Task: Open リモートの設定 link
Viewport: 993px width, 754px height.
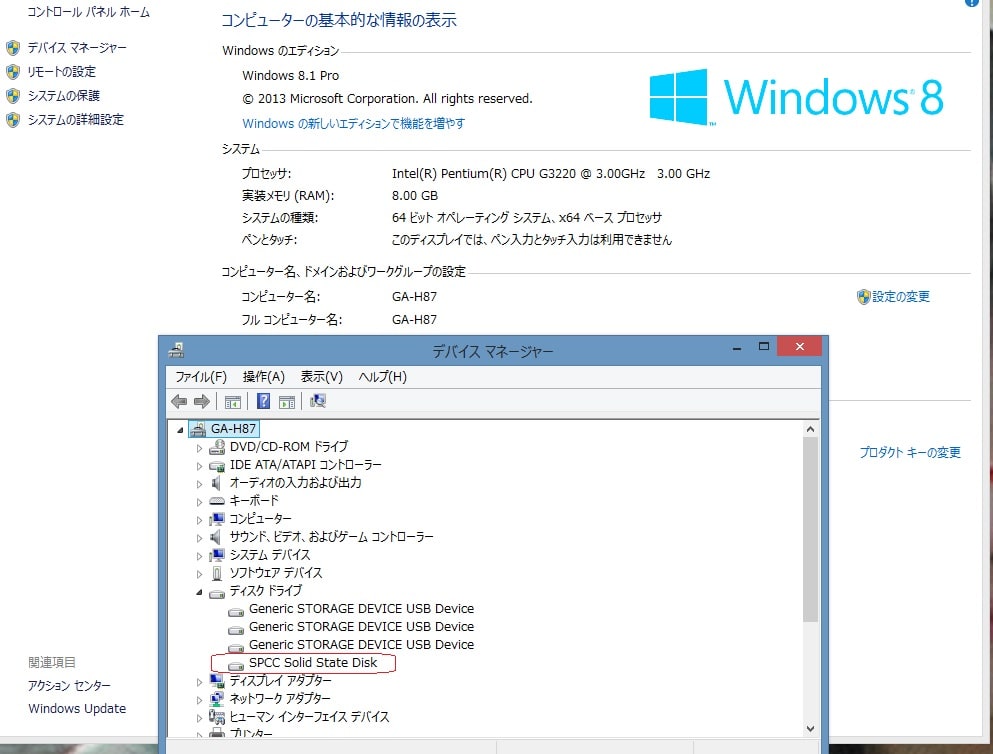Action: (62, 72)
